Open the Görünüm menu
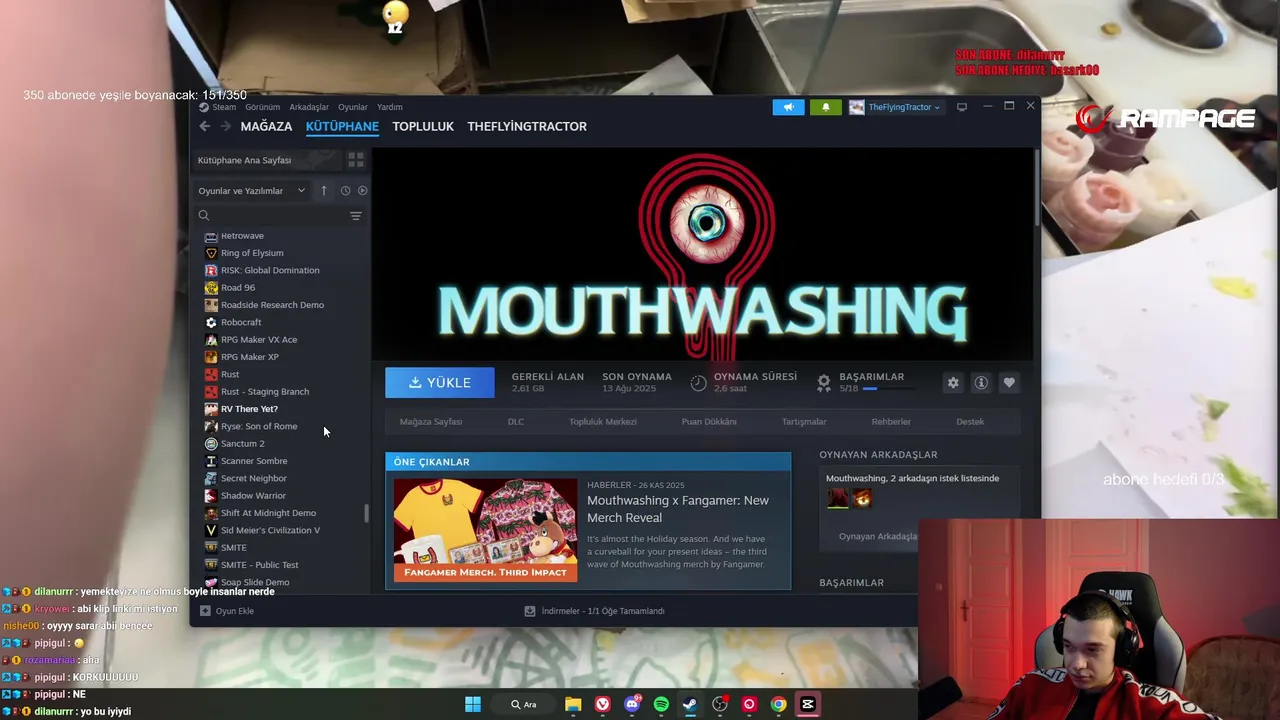Image resolution: width=1280 pixels, height=720 pixels. tap(263, 107)
